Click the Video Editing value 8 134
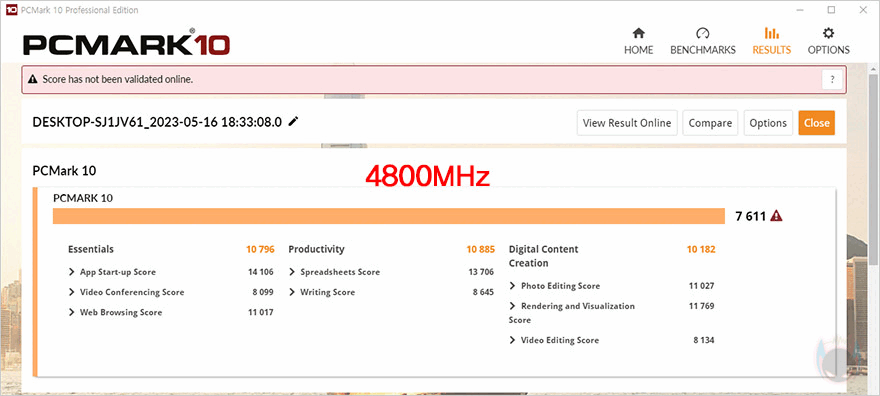This screenshot has height=396, width=880. pos(704,340)
